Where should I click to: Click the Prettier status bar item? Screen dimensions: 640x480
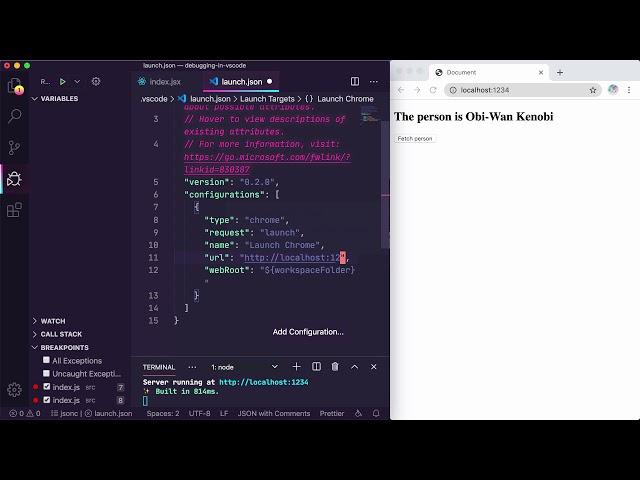tap(332, 413)
